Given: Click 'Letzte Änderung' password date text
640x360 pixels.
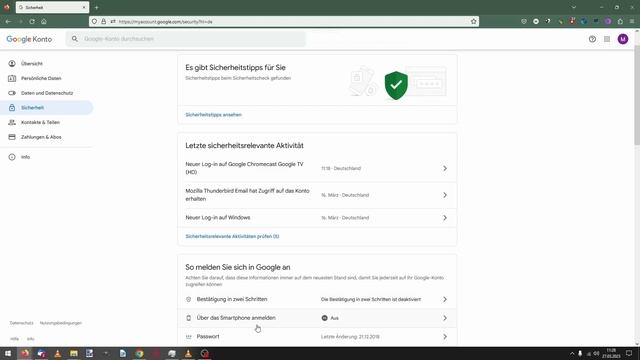Looking at the screenshot, I should pyautogui.click(x=350, y=337).
